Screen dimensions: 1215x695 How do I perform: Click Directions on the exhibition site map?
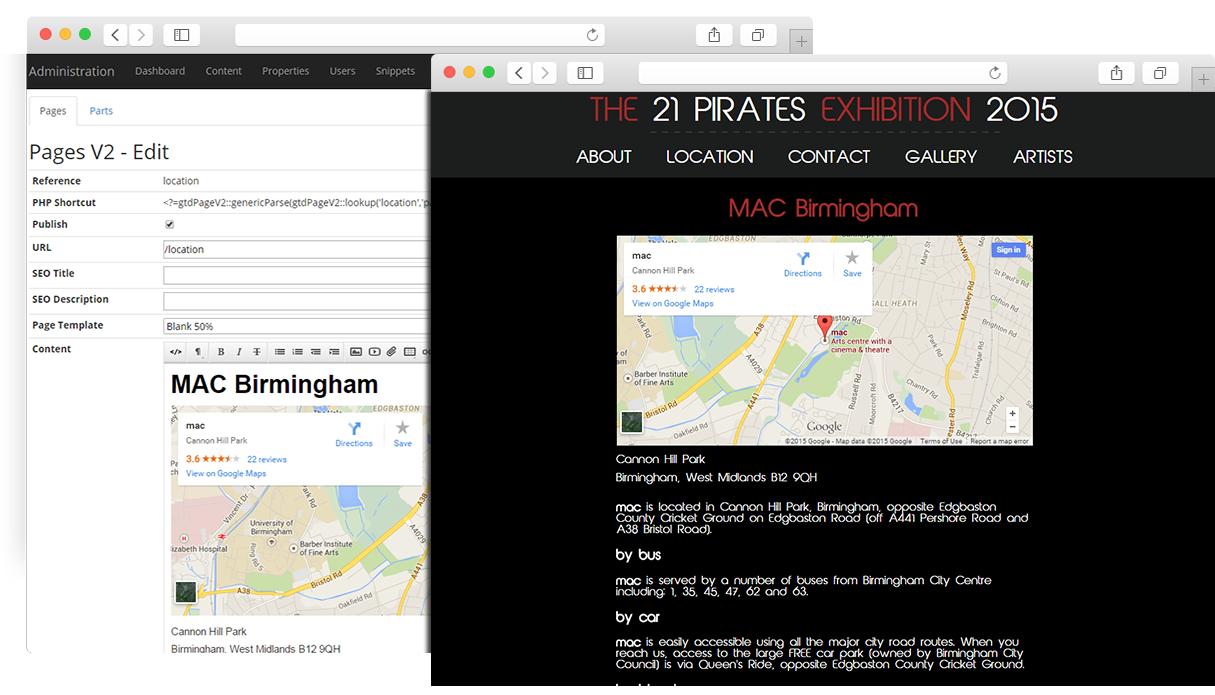(x=803, y=264)
